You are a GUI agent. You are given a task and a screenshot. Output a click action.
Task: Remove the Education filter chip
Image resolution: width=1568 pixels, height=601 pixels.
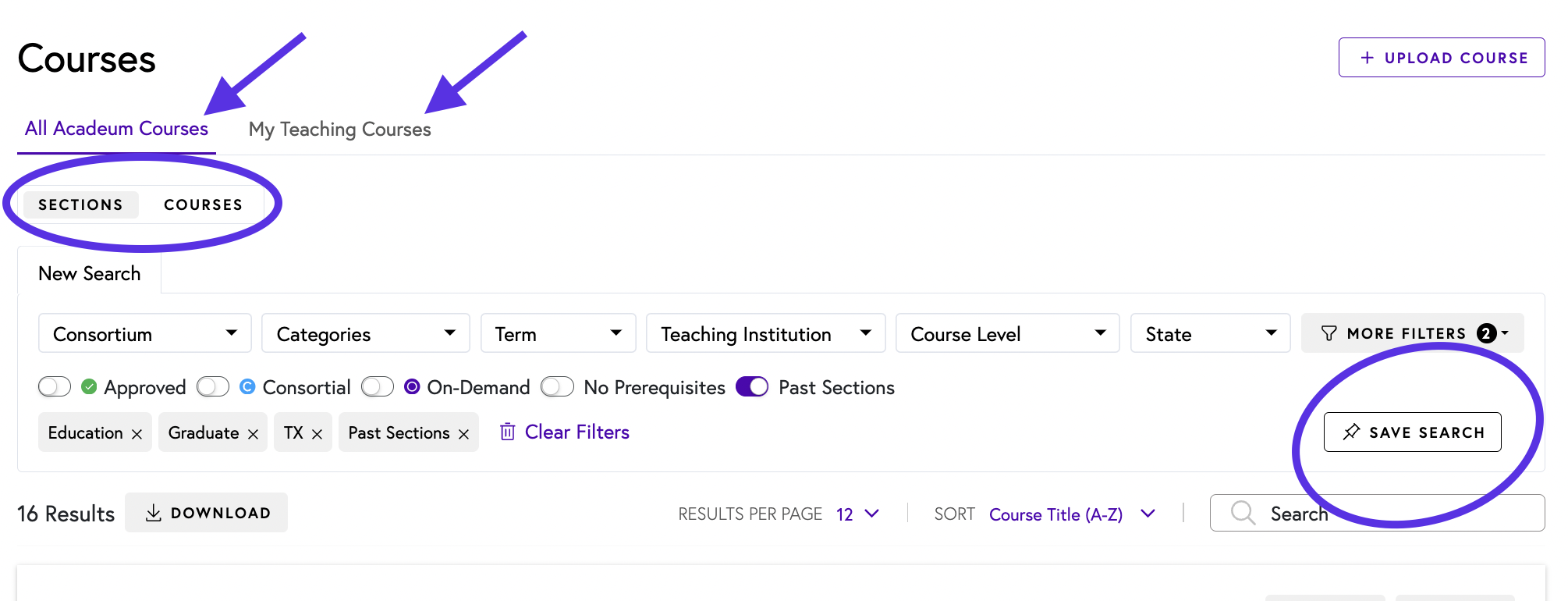point(137,434)
